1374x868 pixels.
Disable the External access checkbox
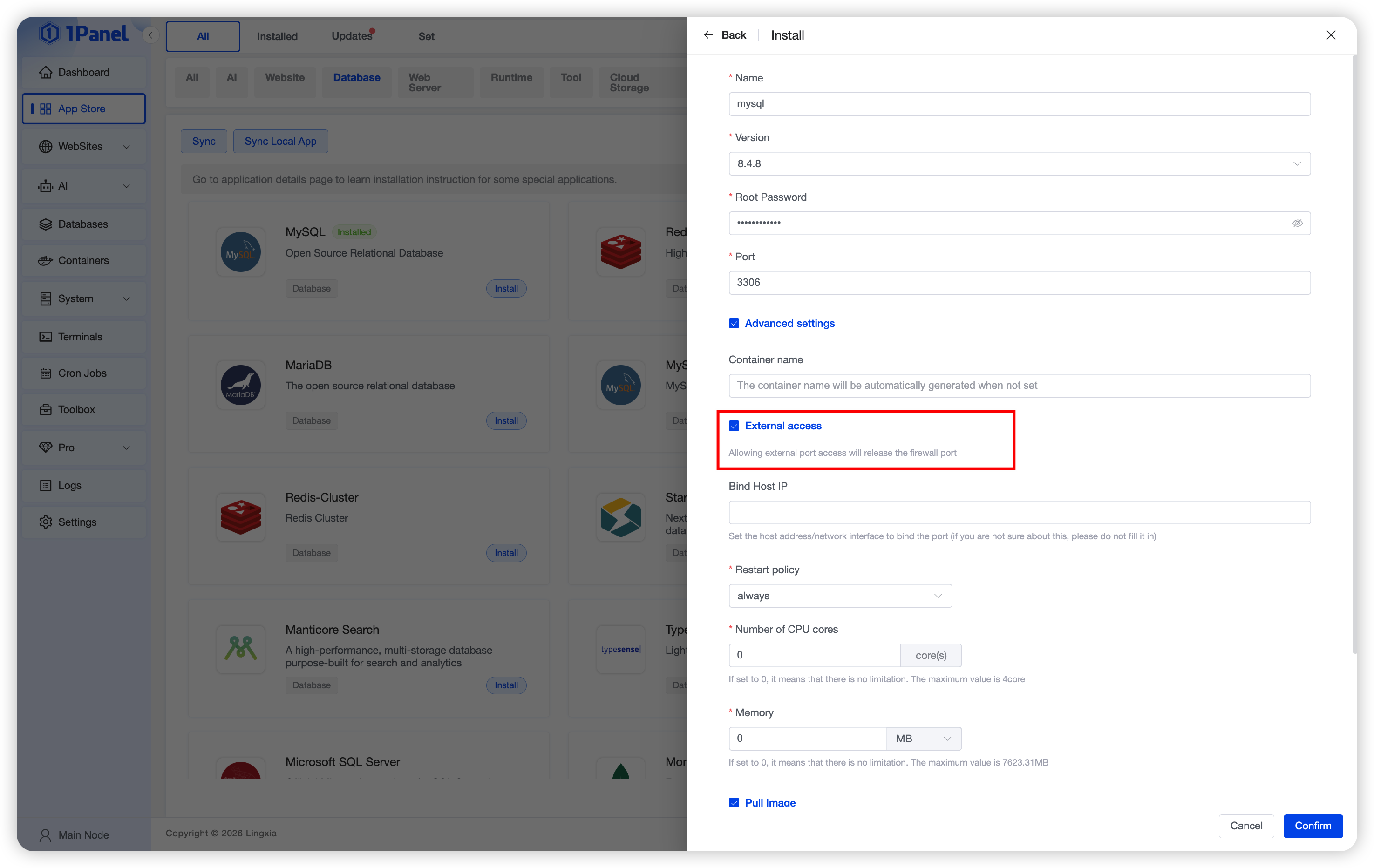coord(734,426)
